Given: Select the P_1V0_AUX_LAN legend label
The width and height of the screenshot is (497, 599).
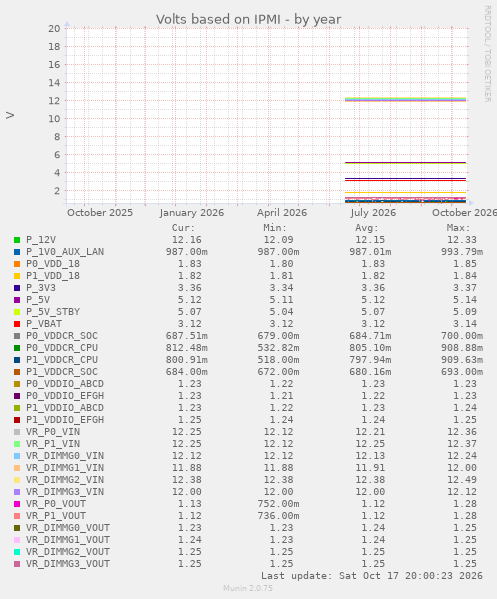Looking at the screenshot, I should 65,252.
